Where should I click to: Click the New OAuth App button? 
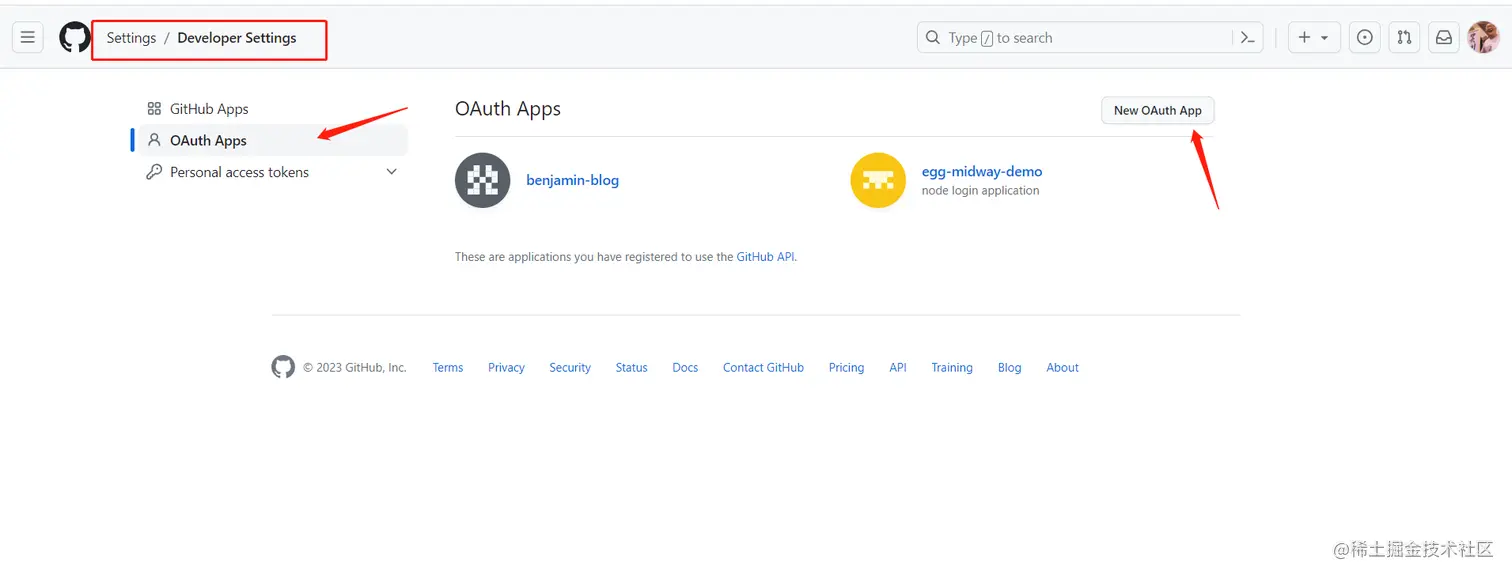1158,110
